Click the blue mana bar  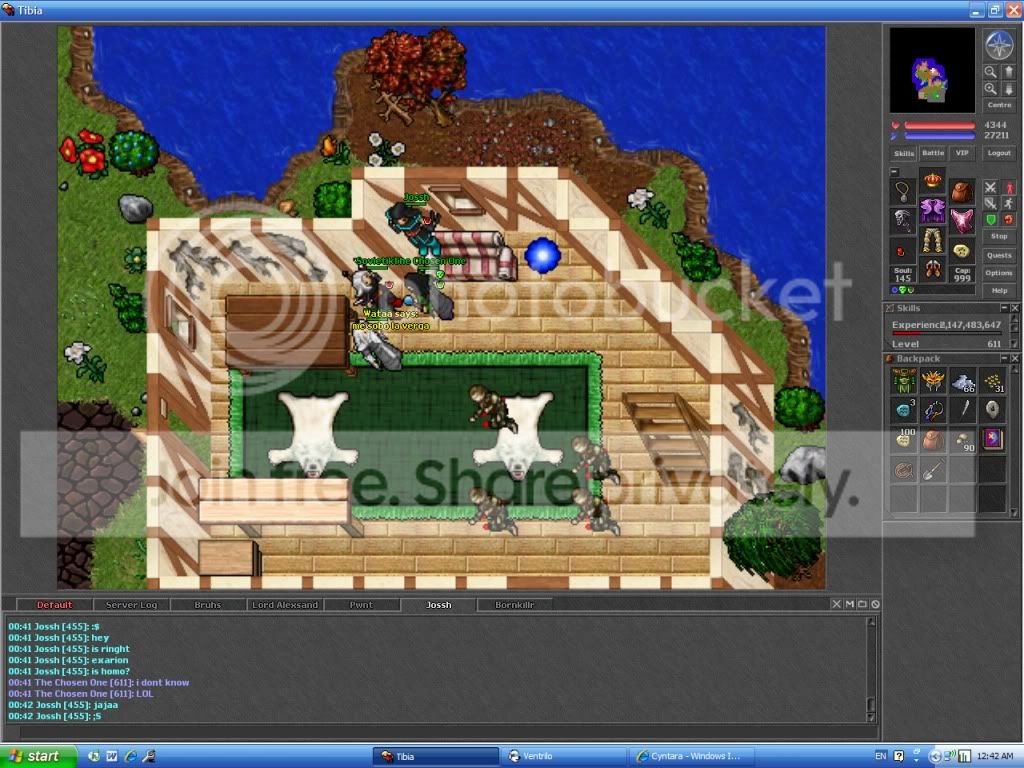939,136
